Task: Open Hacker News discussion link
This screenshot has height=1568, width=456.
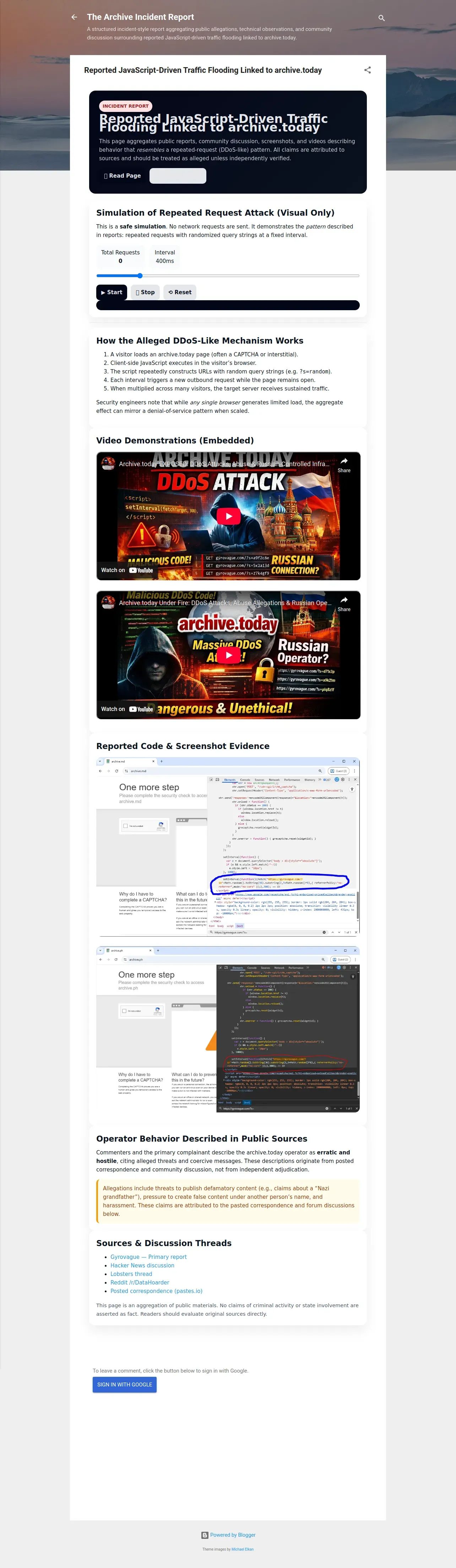Action: [x=142, y=1266]
